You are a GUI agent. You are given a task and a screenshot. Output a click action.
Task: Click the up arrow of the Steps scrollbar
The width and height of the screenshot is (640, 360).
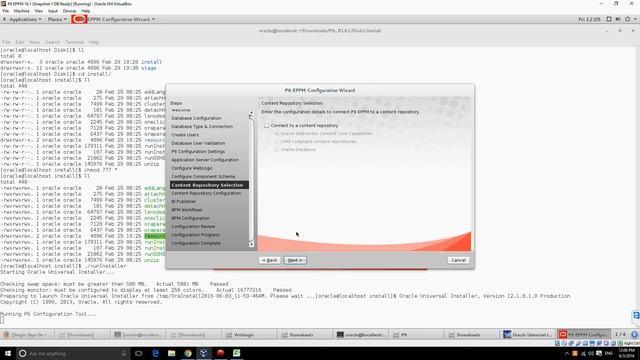coord(251,112)
